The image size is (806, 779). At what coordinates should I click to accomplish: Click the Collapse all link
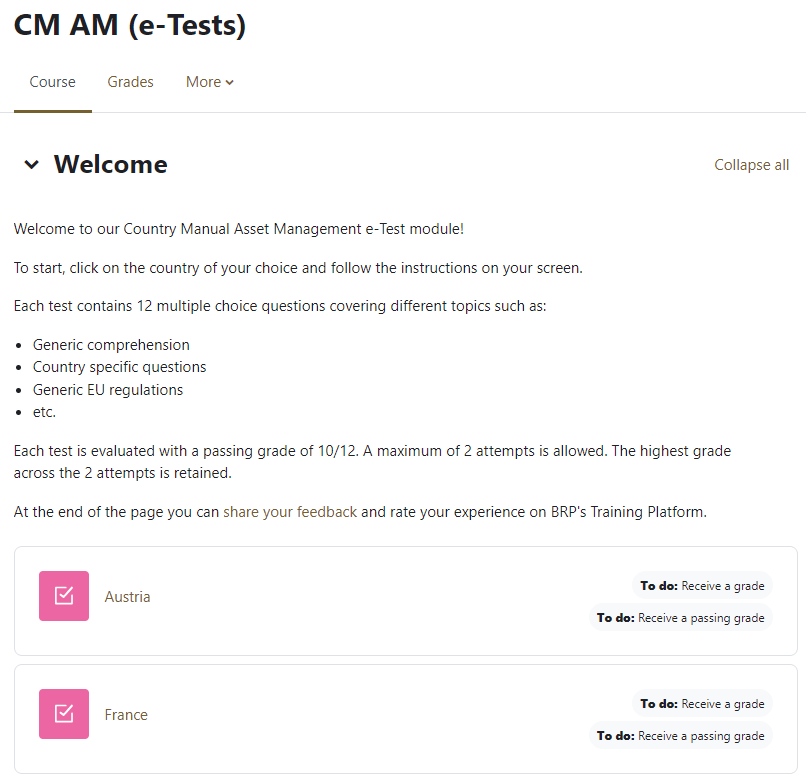pos(751,165)
